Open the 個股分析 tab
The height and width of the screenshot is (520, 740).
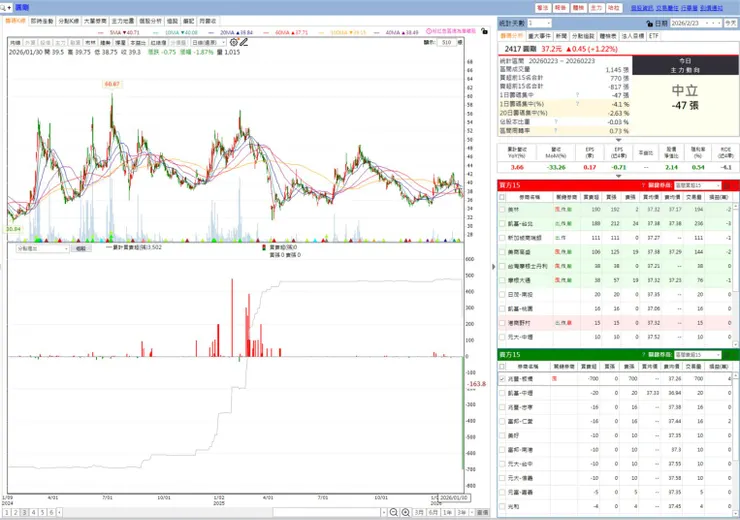click(150, 21)
